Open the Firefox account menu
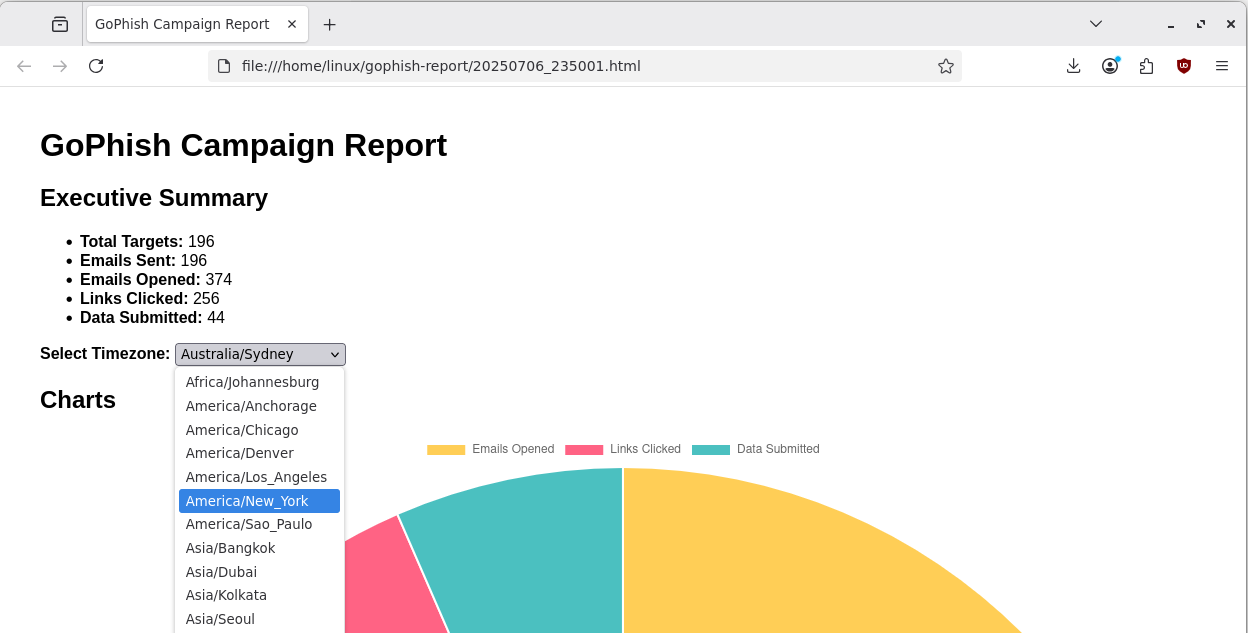This screenshot has height=633, width=1248. coord(1110,66)
